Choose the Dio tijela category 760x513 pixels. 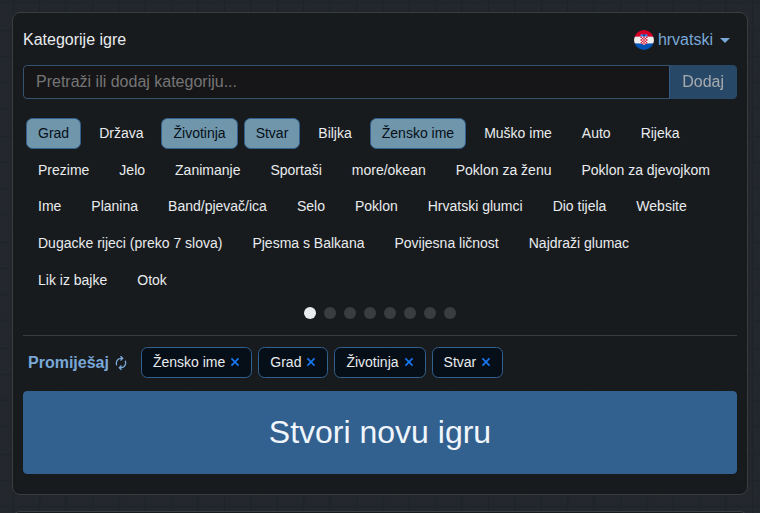pos(579,207)
